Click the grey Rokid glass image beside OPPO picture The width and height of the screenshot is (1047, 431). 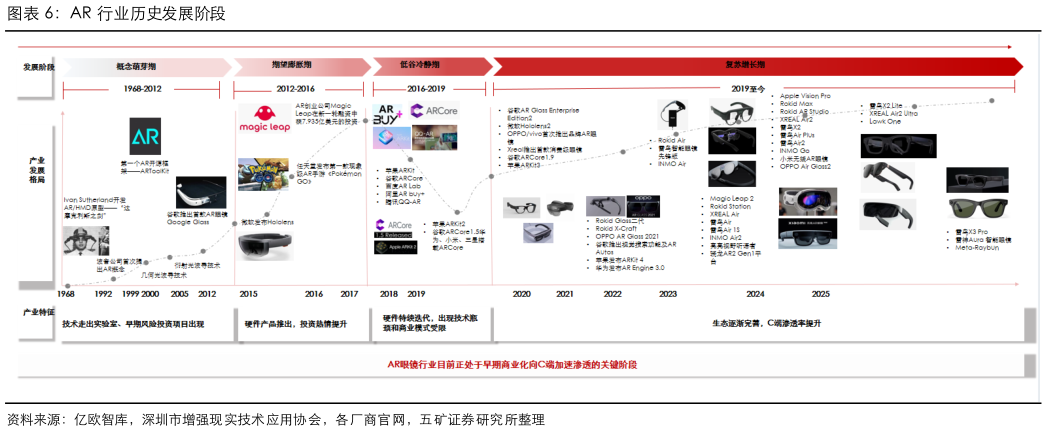(605, 206)
